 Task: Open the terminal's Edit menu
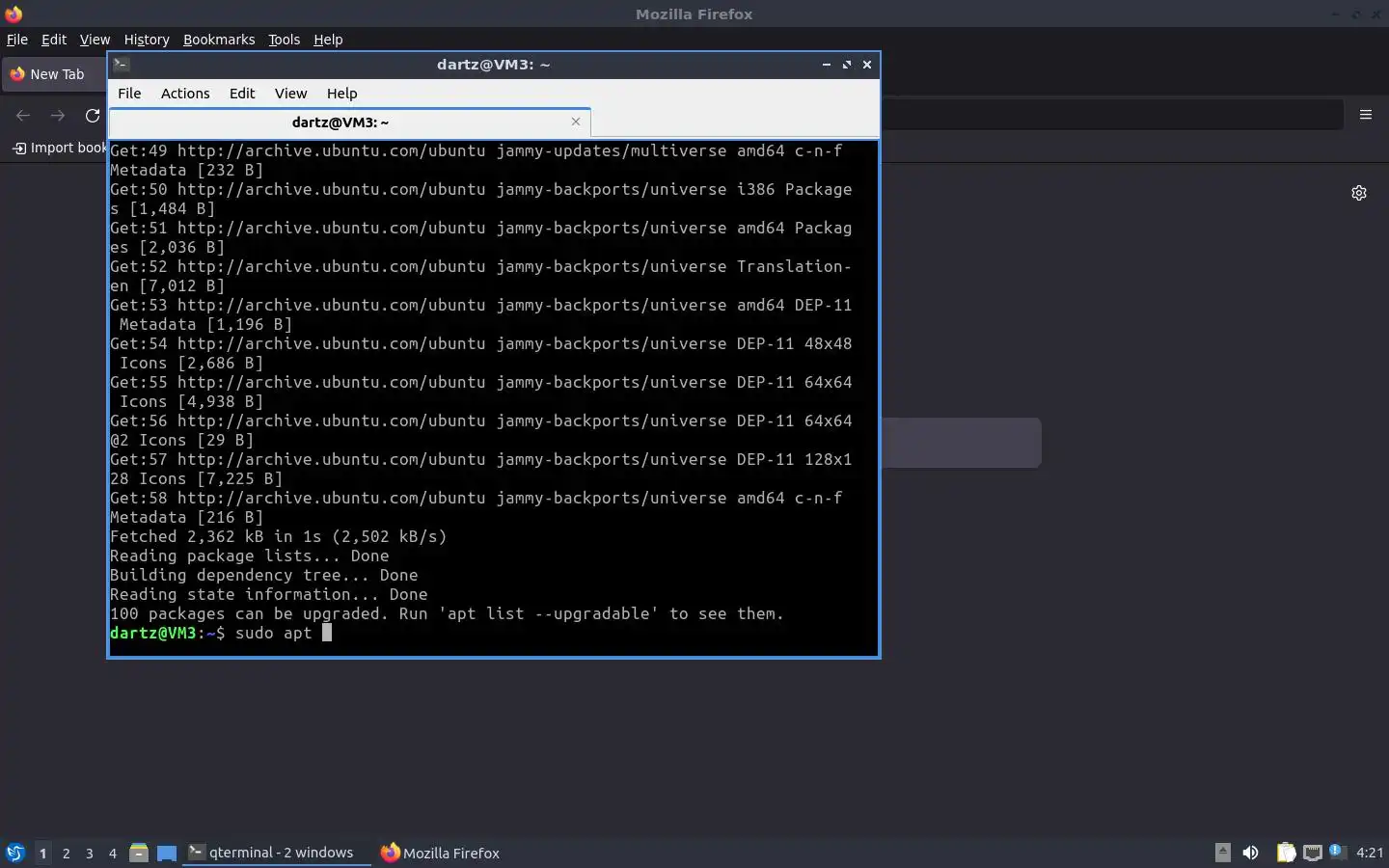click(242, 94)
